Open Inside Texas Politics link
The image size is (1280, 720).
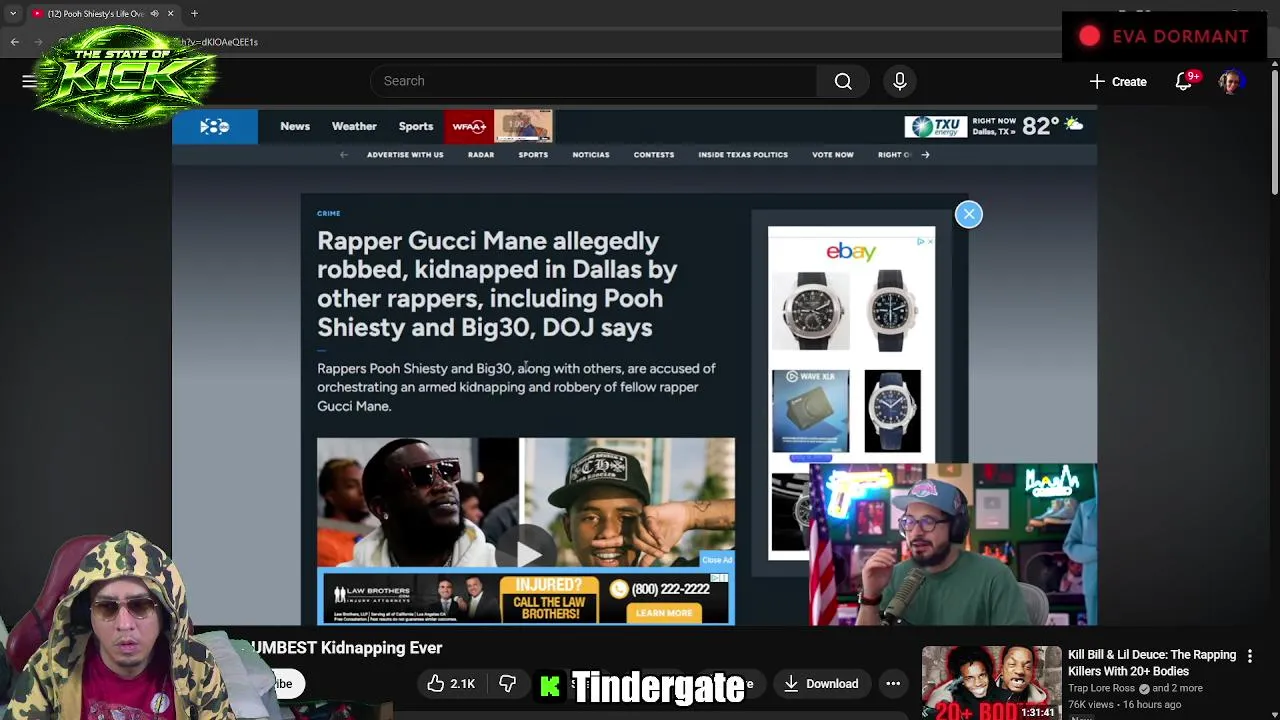point(743,155)
